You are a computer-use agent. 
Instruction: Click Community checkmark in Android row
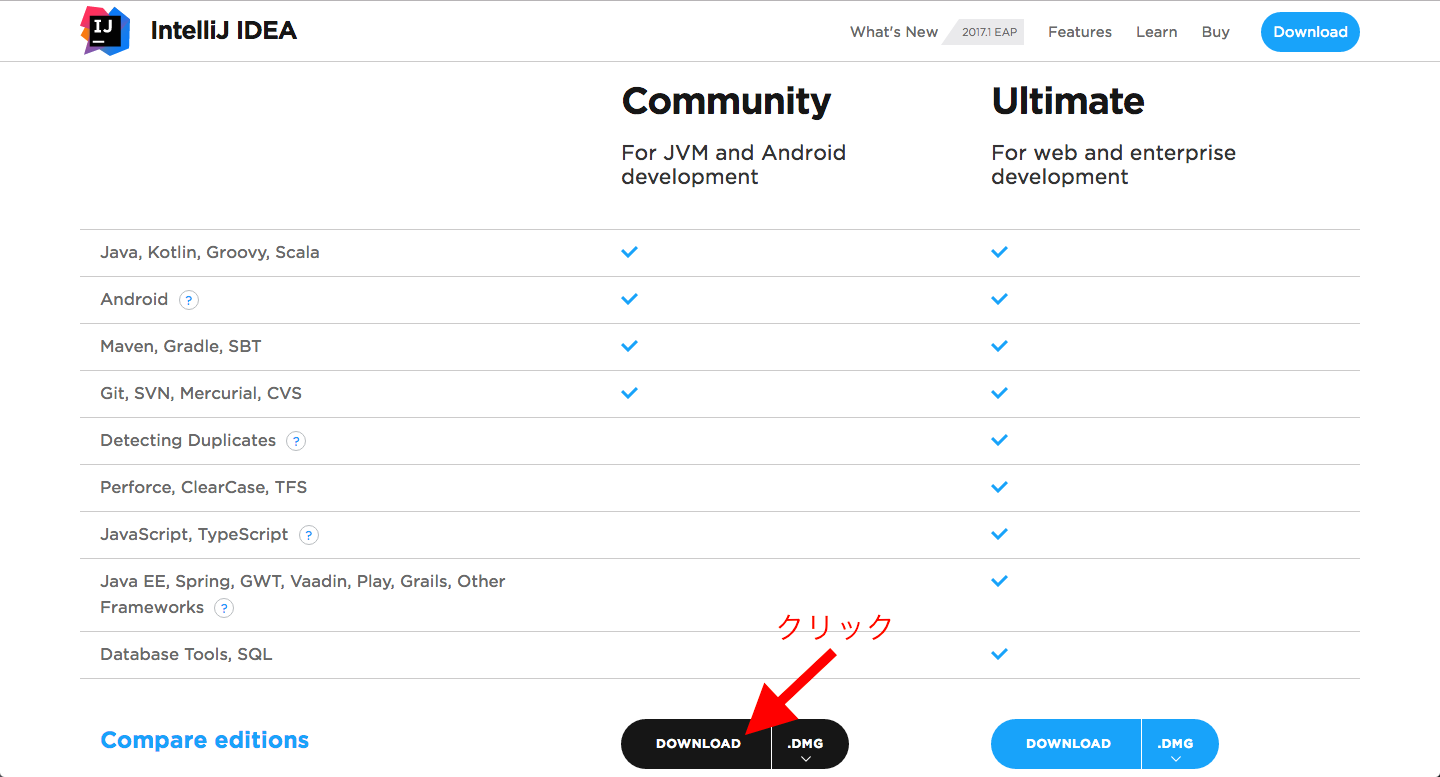(x=629, y=299)
